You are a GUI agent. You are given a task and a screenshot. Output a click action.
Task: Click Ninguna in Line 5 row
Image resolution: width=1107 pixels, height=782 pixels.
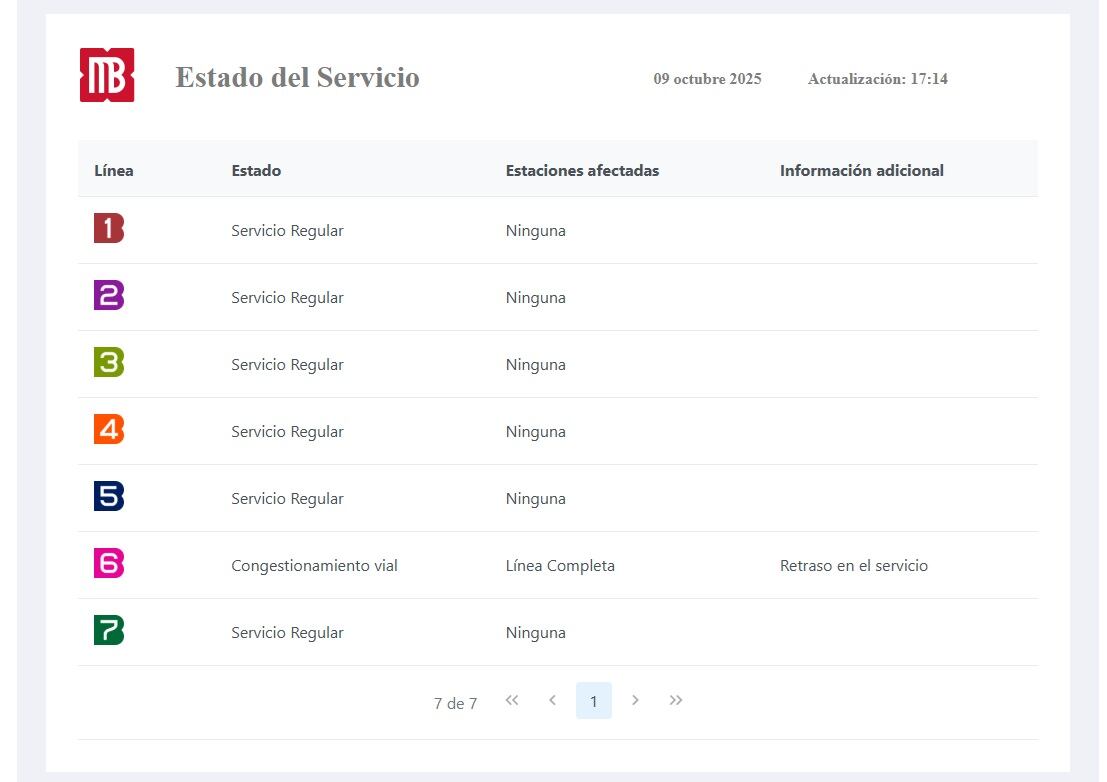[x=536, y=499]
